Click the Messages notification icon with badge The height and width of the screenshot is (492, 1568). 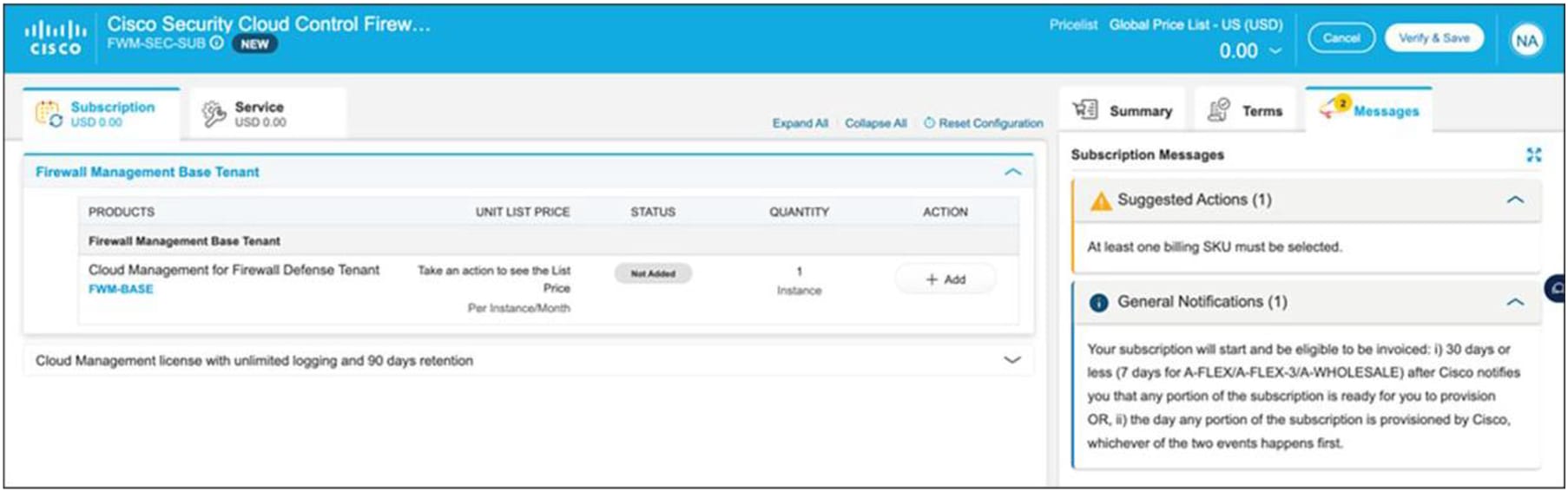pos(1335,108)
